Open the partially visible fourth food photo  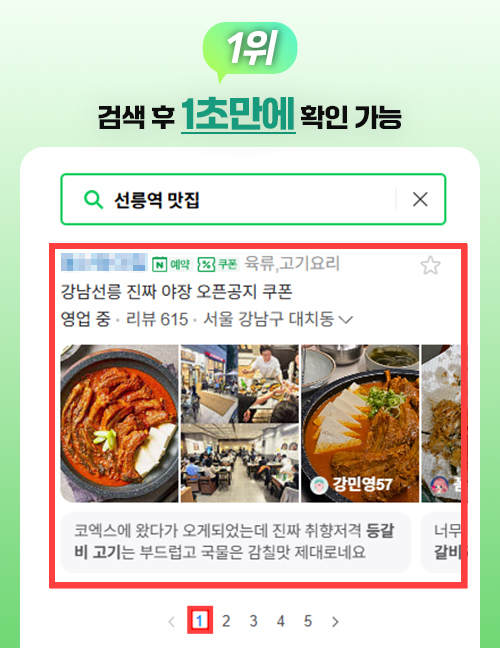point(441,423)
